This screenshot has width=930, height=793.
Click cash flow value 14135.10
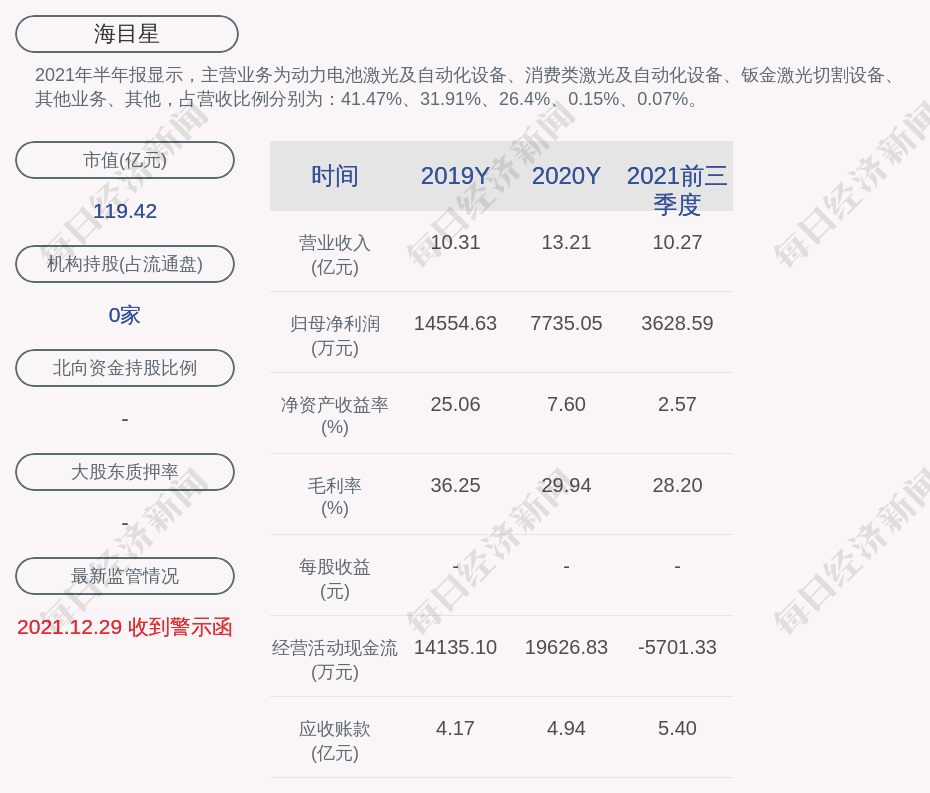(455, 647)
